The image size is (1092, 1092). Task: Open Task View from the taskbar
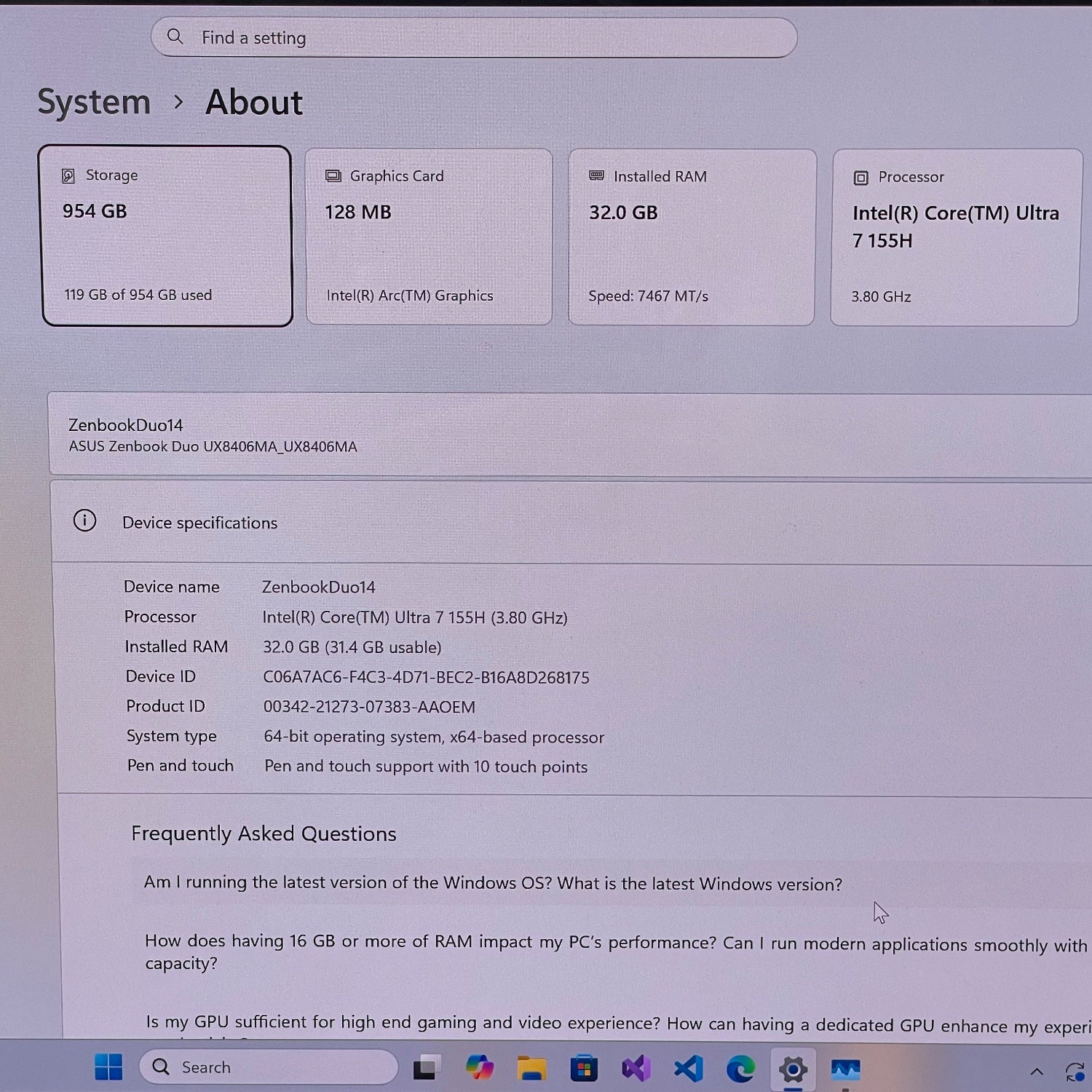[427, 1069]
